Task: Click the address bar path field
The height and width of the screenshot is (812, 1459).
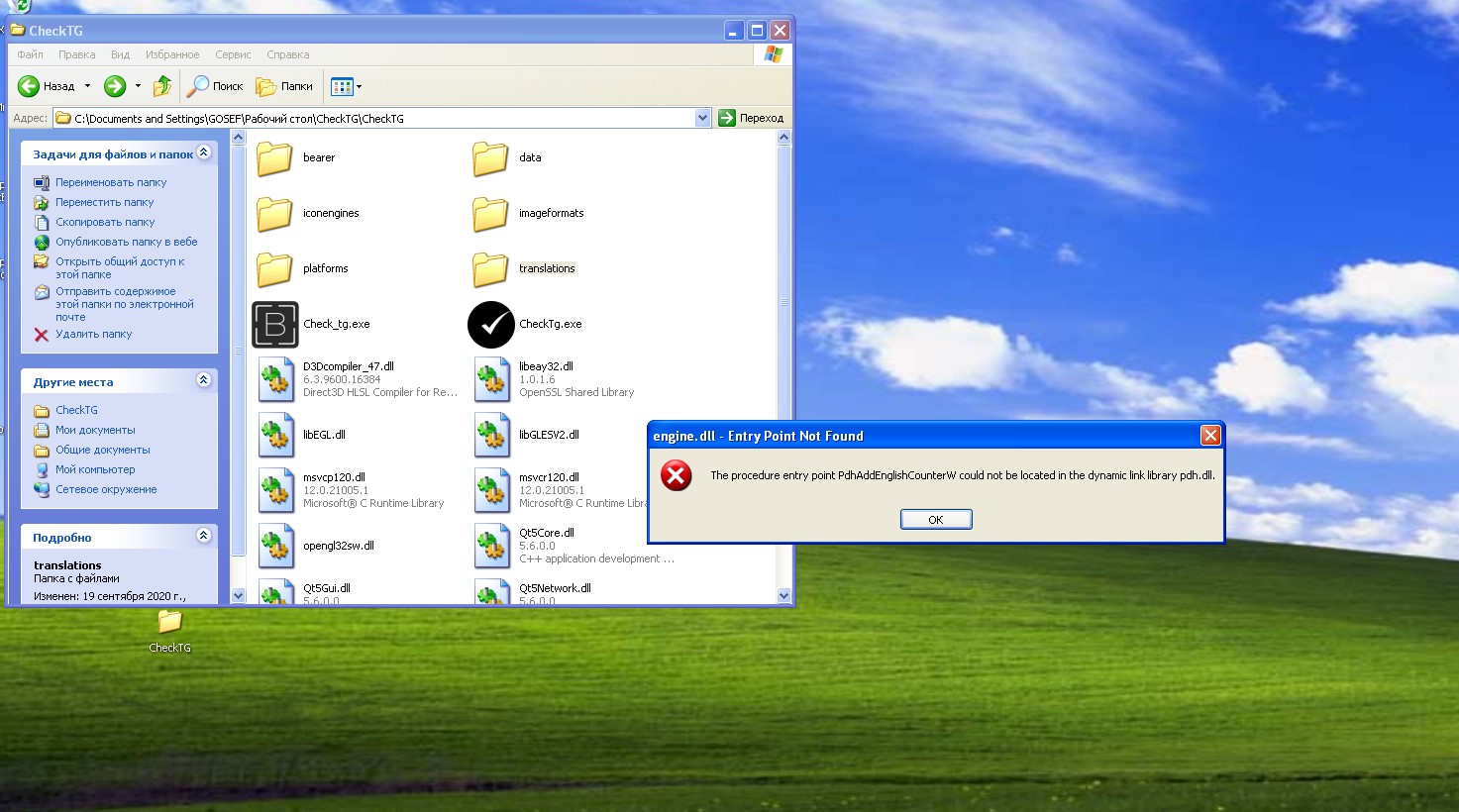Action: click(376, 118)
